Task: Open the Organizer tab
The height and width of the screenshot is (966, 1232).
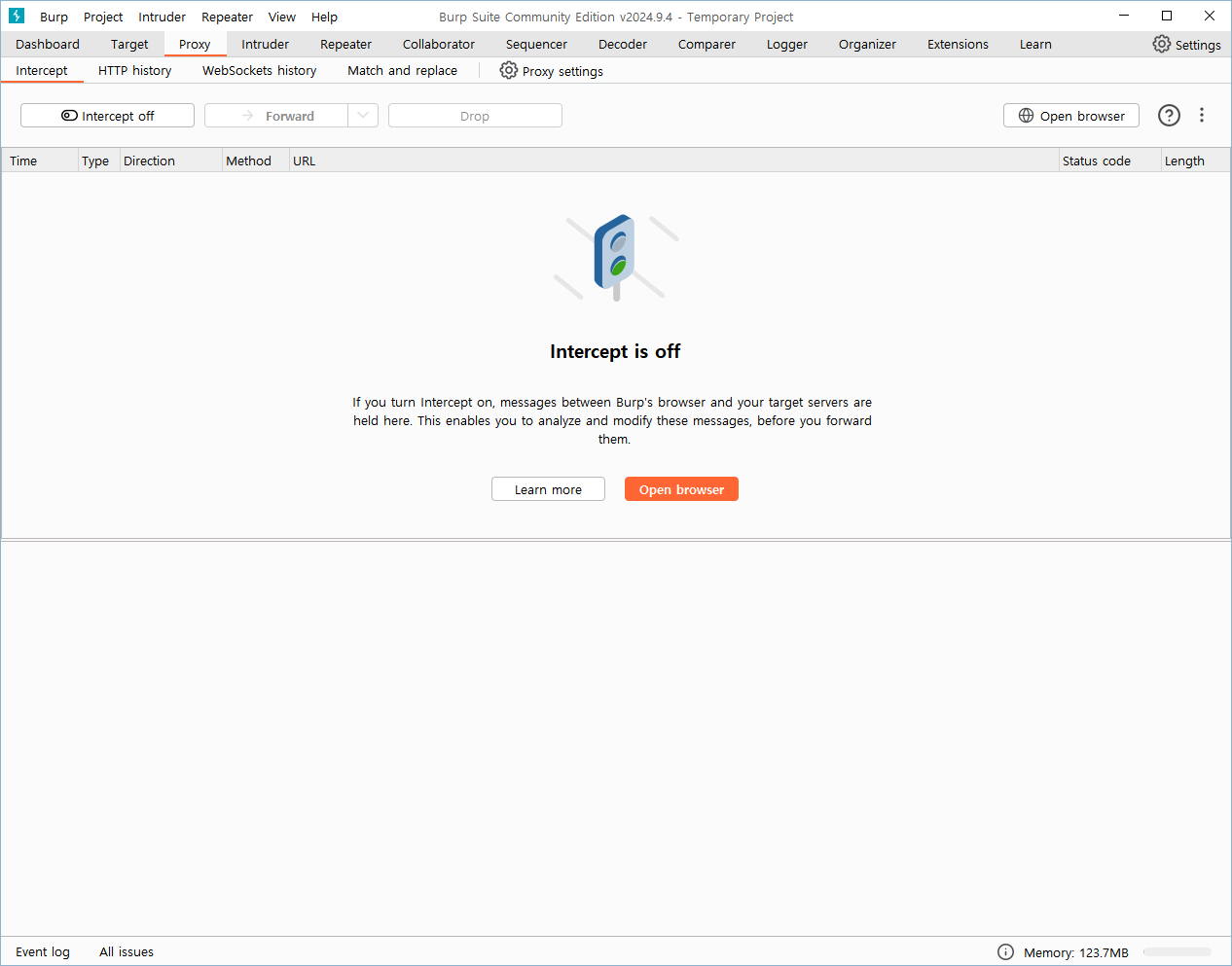Action: click(867, 44)
